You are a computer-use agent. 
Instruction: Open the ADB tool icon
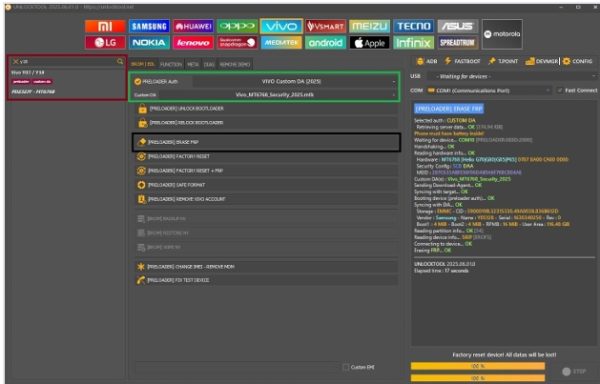(x=420, y=61)
